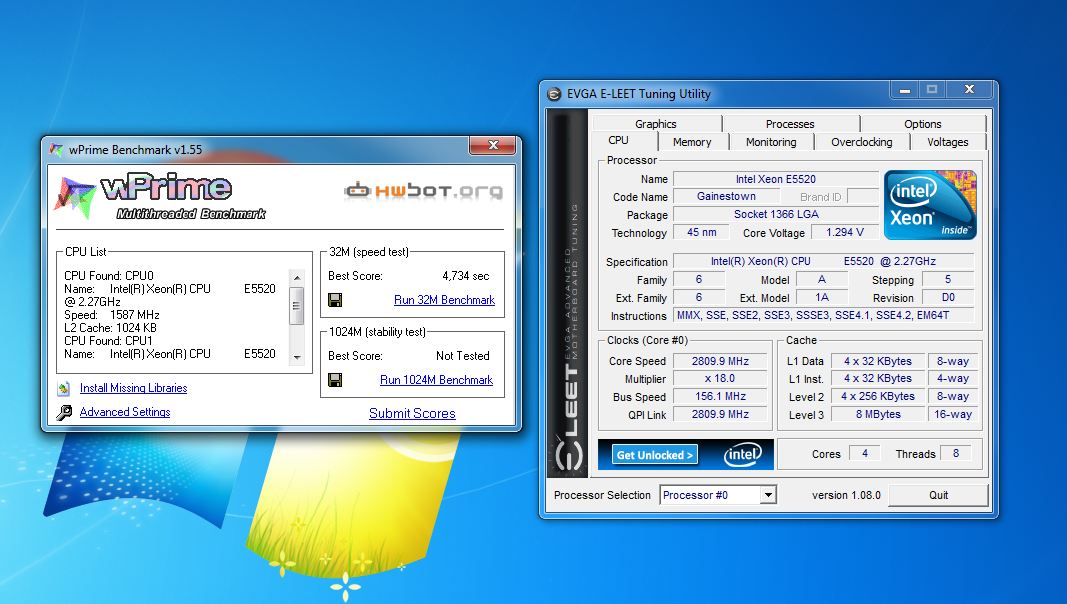Open Install Missing Libraries link
This screenshot has height=604, width=1067.
(x=133, y=388)
